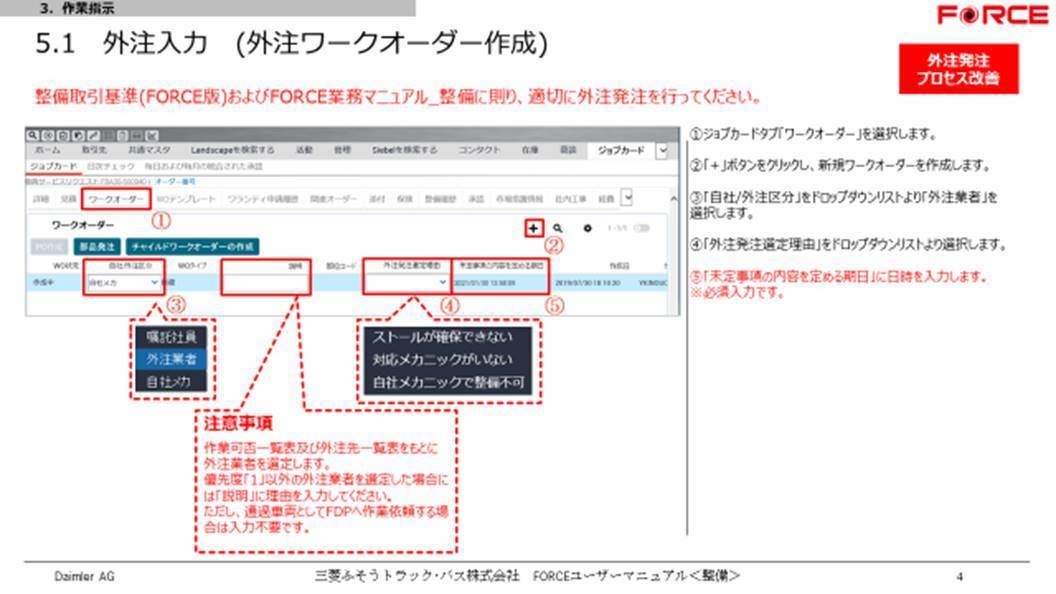1056x594 pixels.
Task: Click the search icon at top-left toolbar
Action: pos(33,134)
